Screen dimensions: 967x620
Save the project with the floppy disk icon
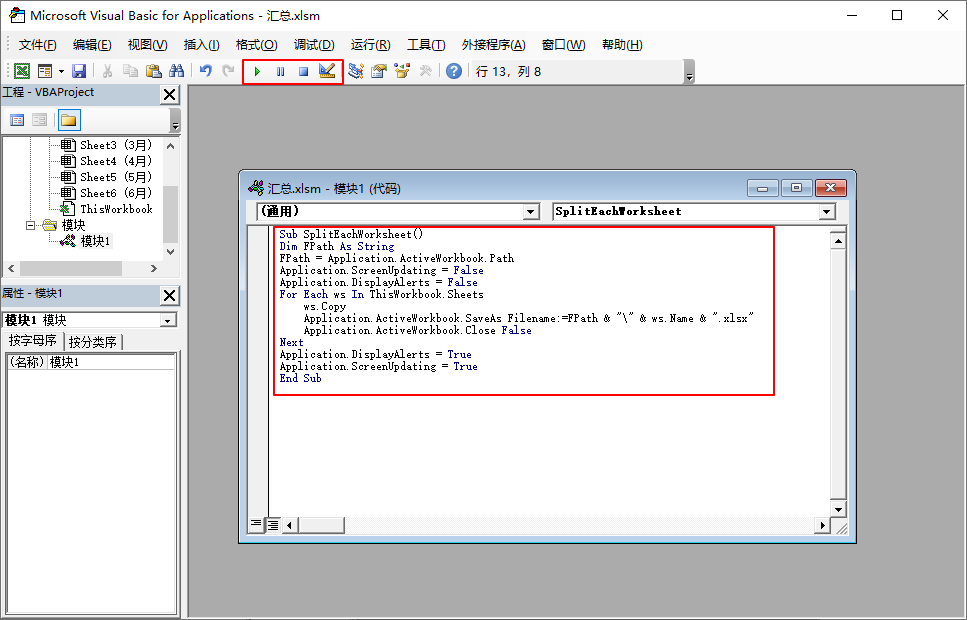pos(79,71)
